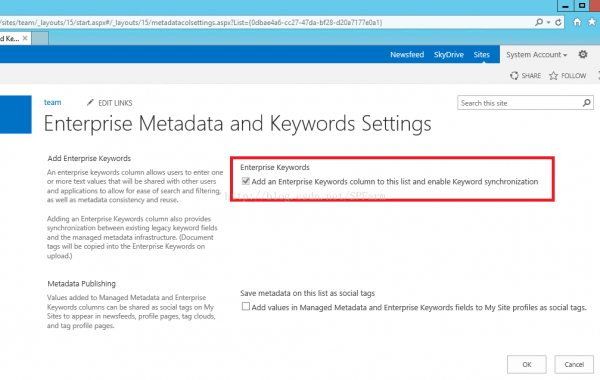Cancel the settings changes
This screenshot has width=600, height=380.
574,364
